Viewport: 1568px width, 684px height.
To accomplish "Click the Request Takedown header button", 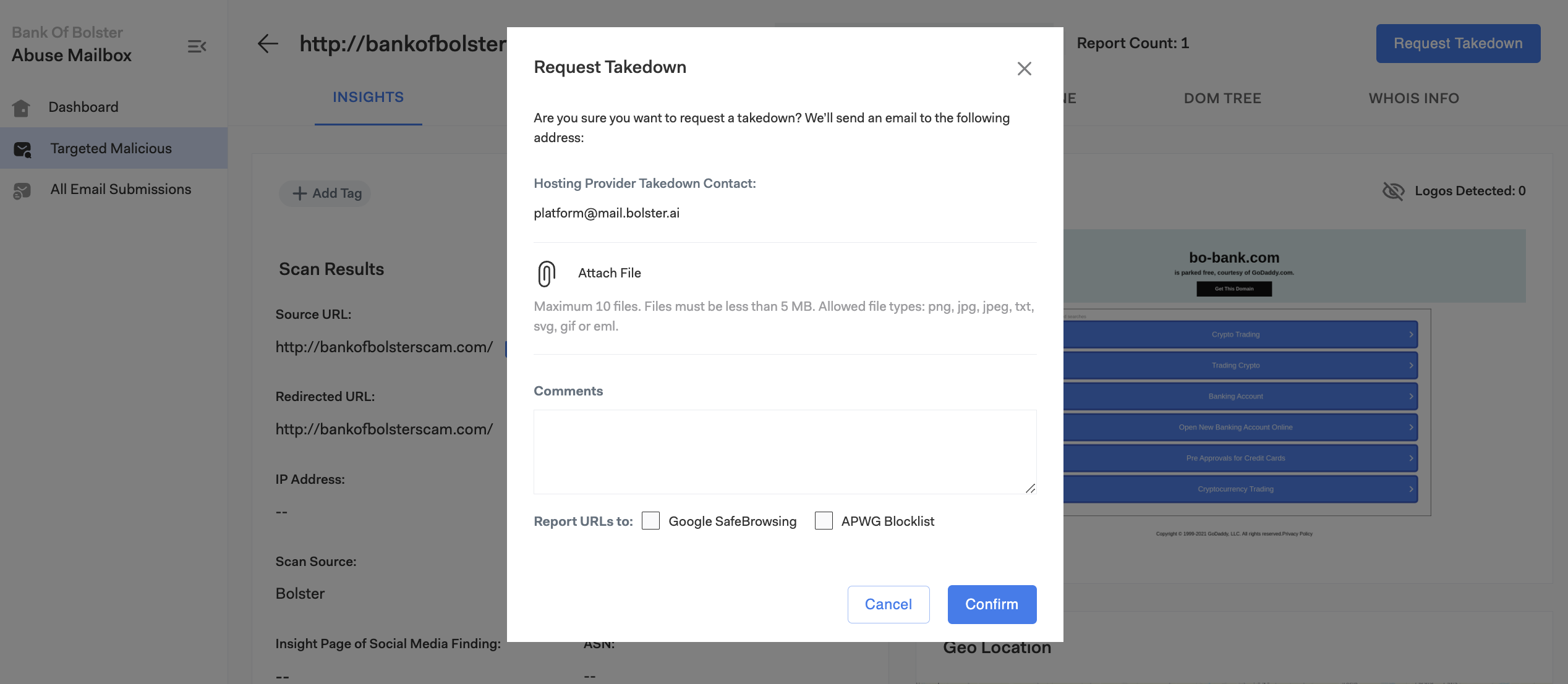I will (x=1458, y=43).
